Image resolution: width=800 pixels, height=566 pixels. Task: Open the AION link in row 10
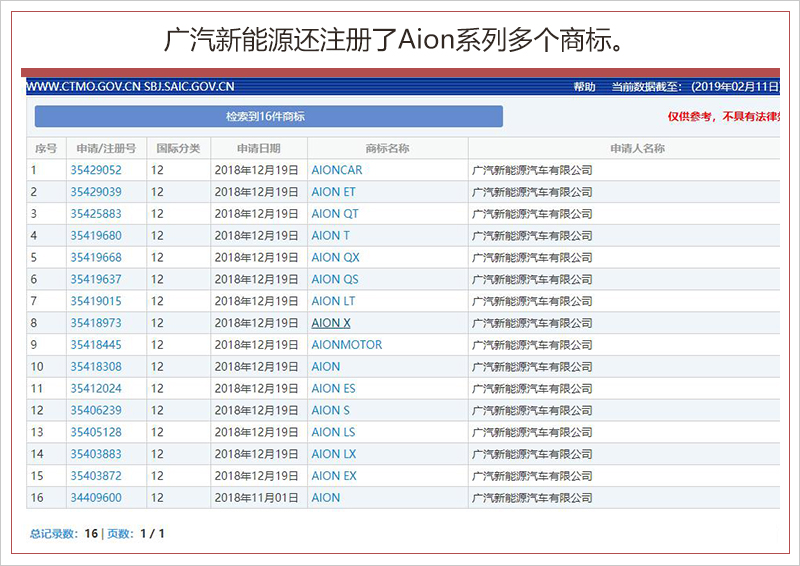[326, 366]
